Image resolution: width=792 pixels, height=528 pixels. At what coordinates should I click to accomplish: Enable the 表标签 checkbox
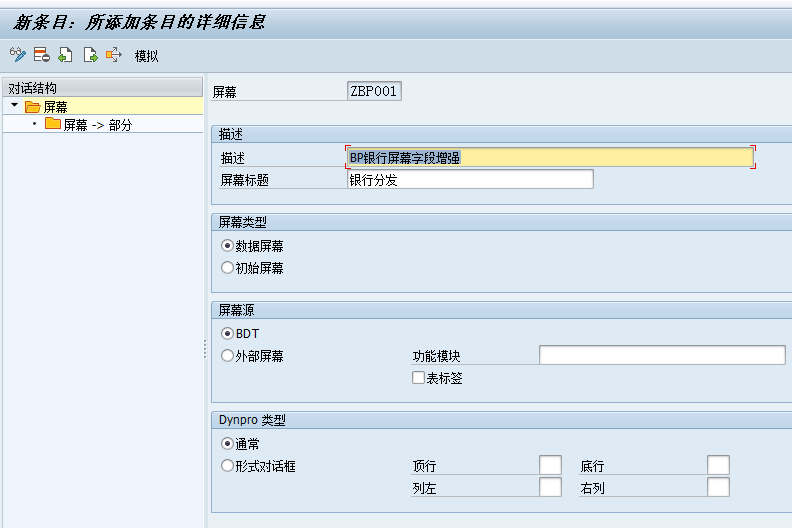[x=418, y=378]
